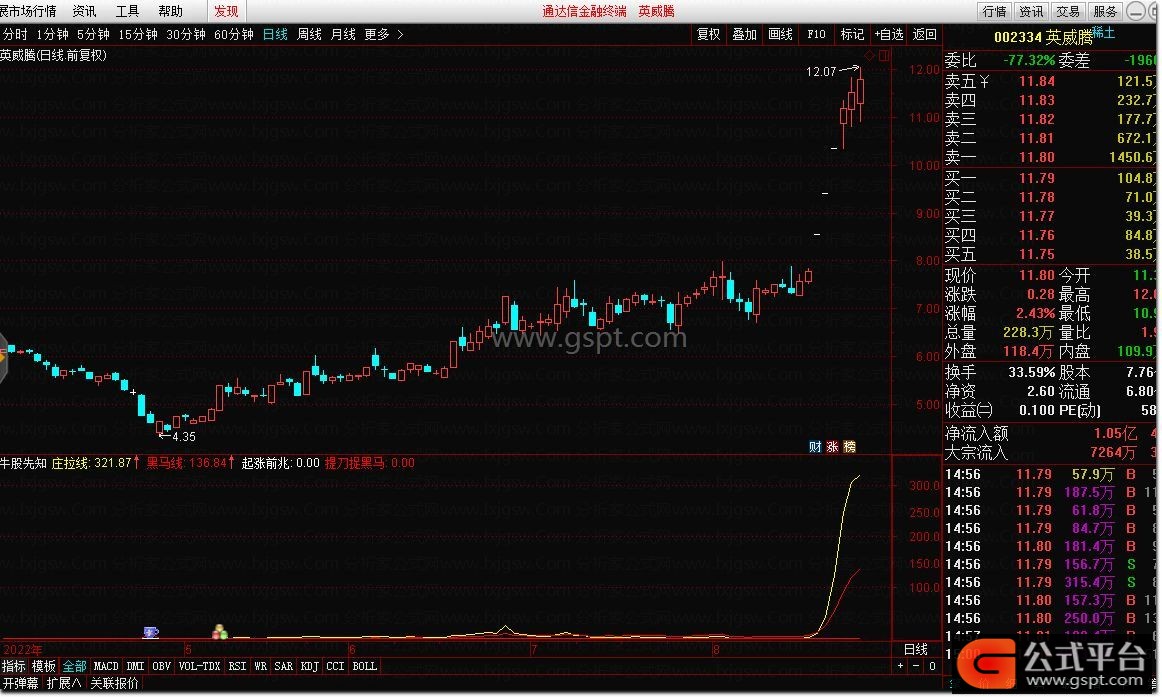Open the 工具 menu
Screen dimensions: 1162x697
(x=127, y=11)
